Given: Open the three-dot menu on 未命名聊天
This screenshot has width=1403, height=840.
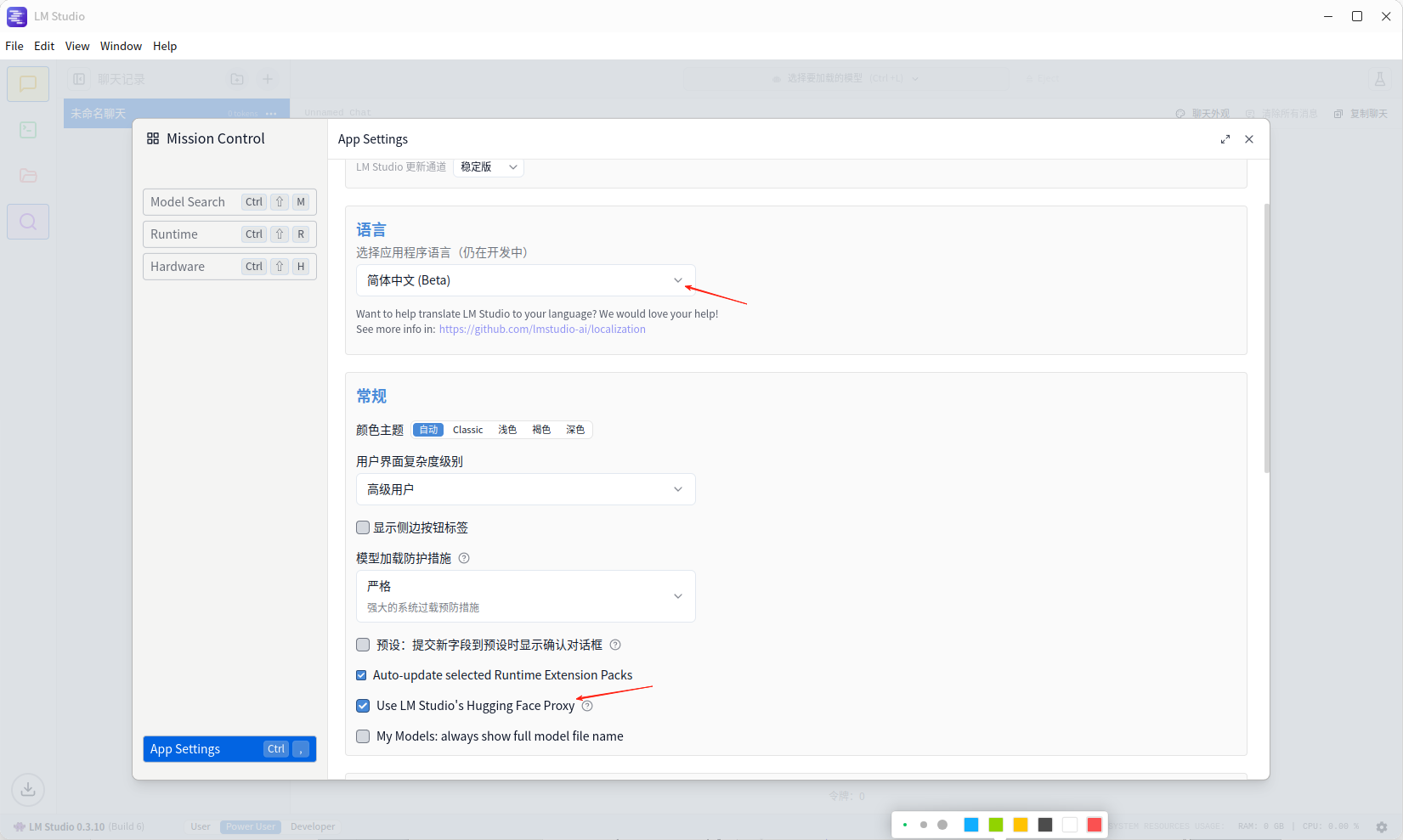Looking at the screenshot, I should tap(271, 114).
